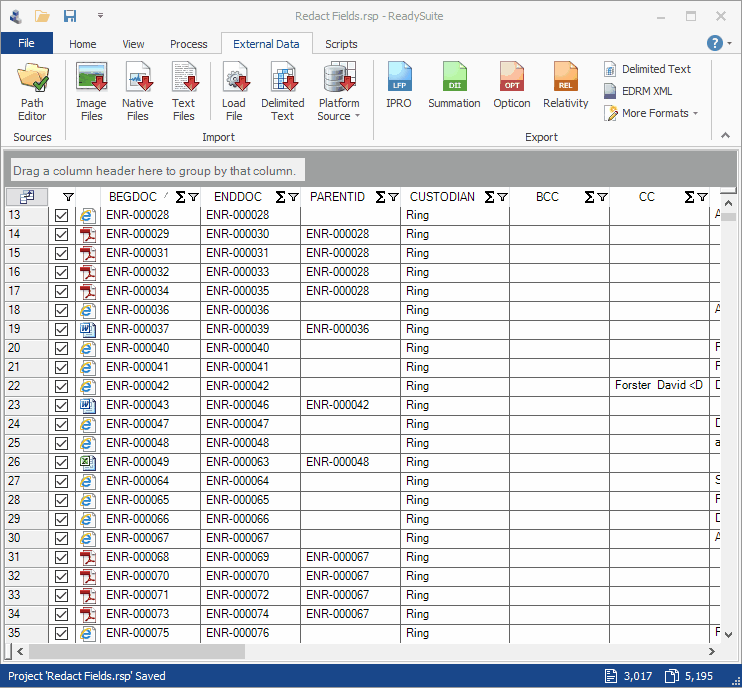Toggle checkbox for ENR-000070 row

point(62,576)
